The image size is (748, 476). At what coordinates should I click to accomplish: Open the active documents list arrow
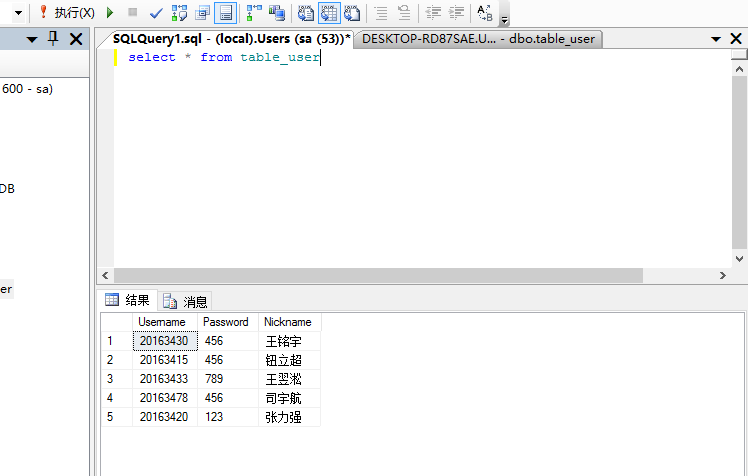tap(716, 39)
